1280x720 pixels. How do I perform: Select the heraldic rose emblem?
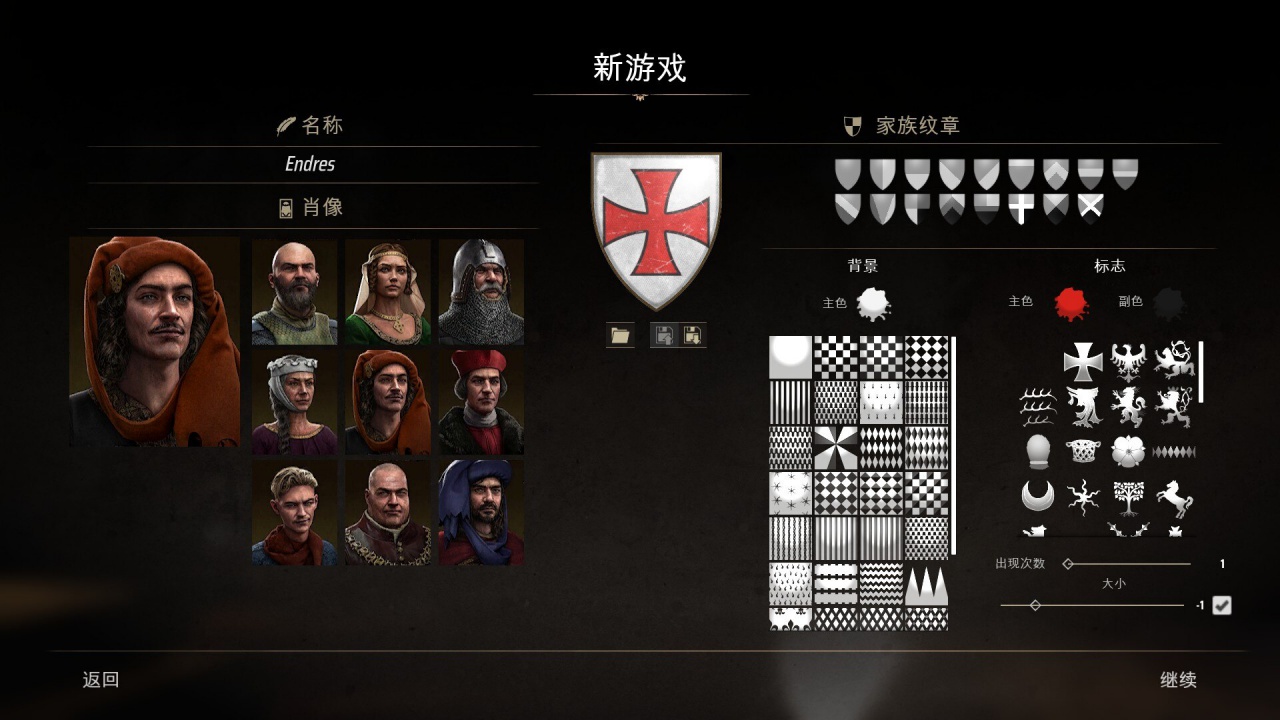tap(1128, 451)
